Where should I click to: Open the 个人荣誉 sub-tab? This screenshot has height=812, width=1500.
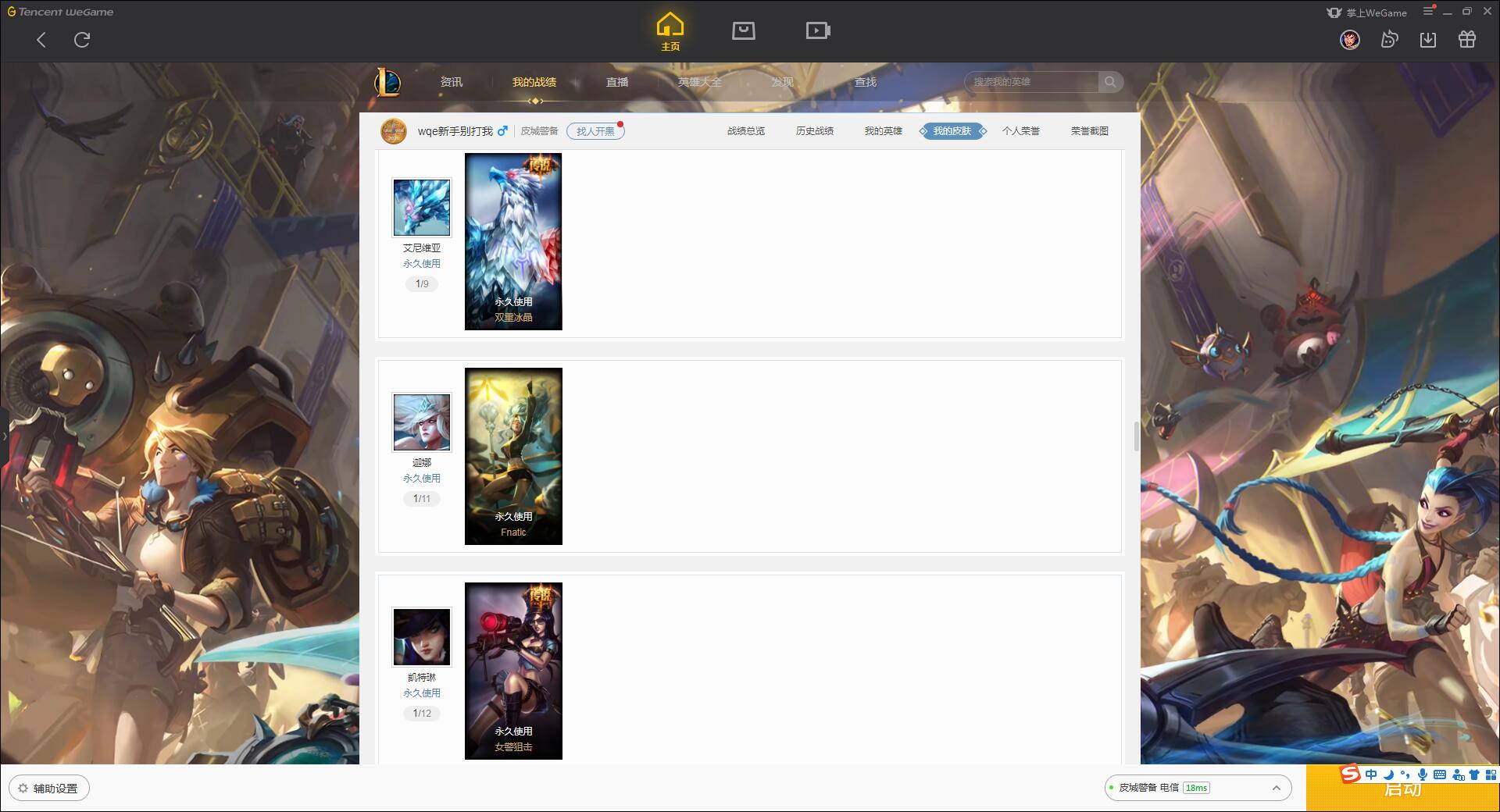(x=1021, y=131)
